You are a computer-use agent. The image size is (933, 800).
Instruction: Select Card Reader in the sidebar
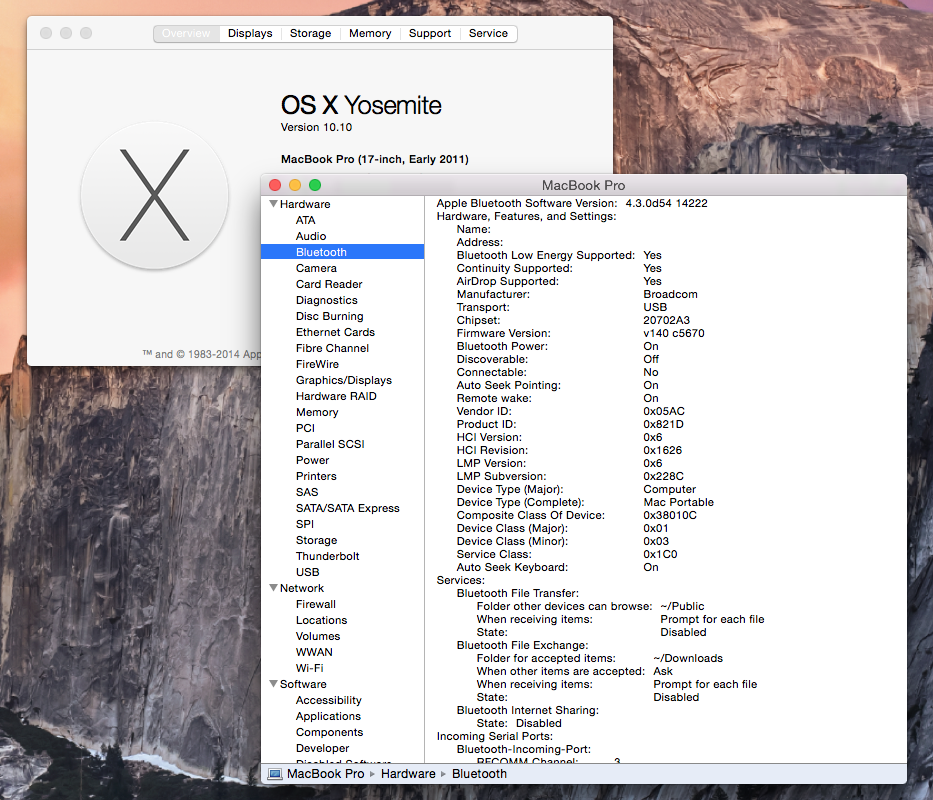tap(329, 285)
